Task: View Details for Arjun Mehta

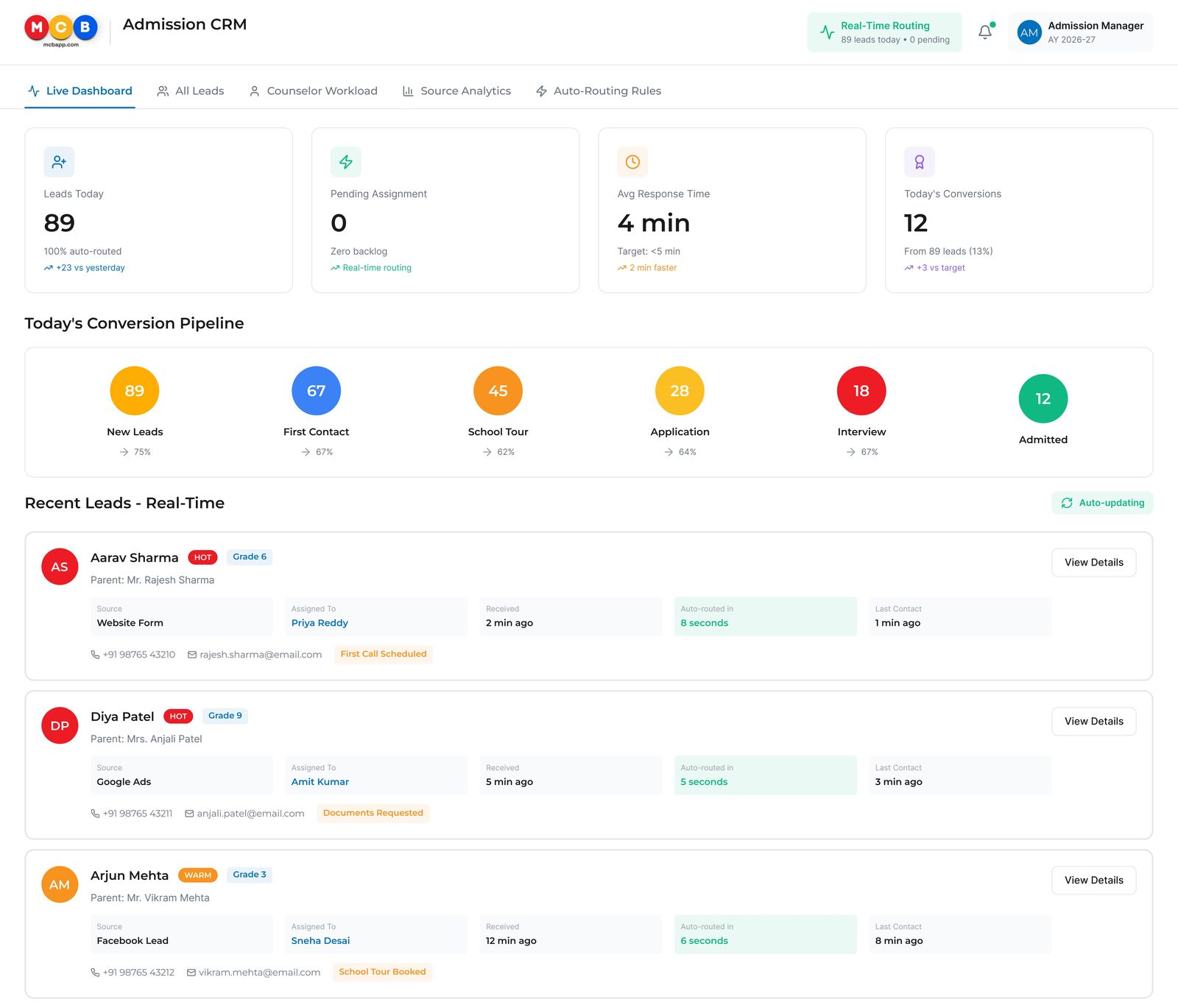Action: (x=1093, y=881)
